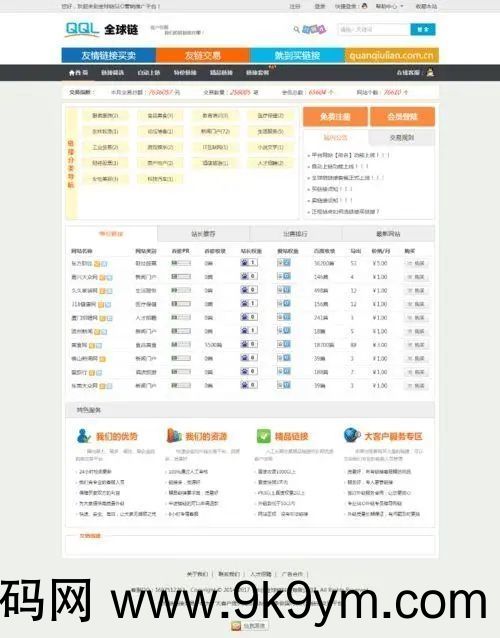This screenshot has width=500, height=638.
Task: Switch to the 最新网站 tab
Action: pos(388,234)
